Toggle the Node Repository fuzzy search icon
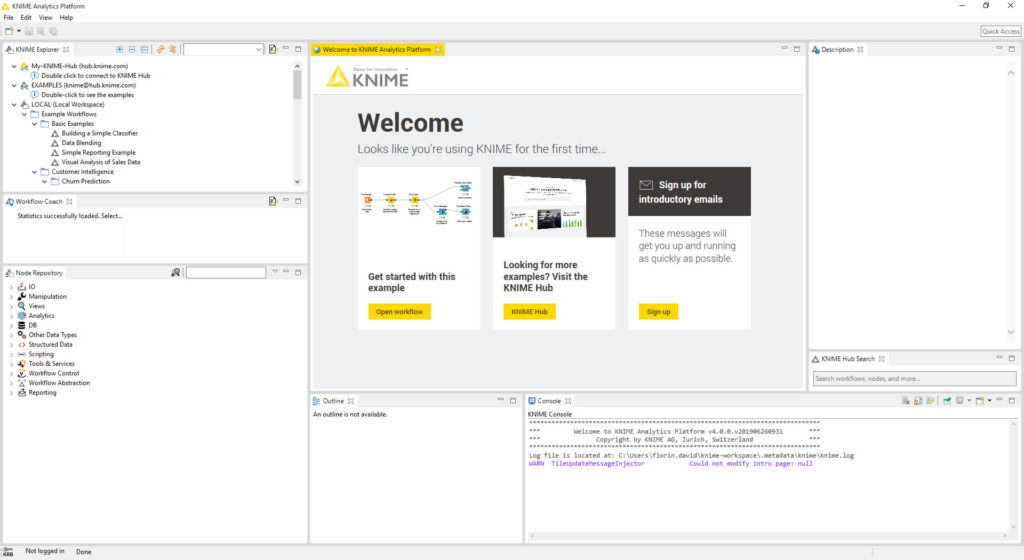 pyautogui.click(x=176, y=272)
